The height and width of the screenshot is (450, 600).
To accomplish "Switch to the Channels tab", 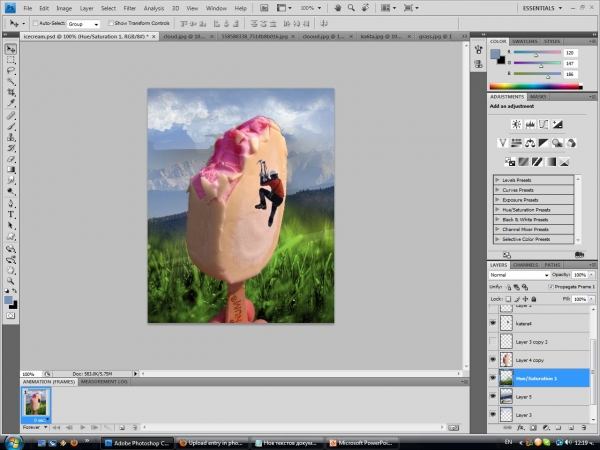I will [525, 265].
